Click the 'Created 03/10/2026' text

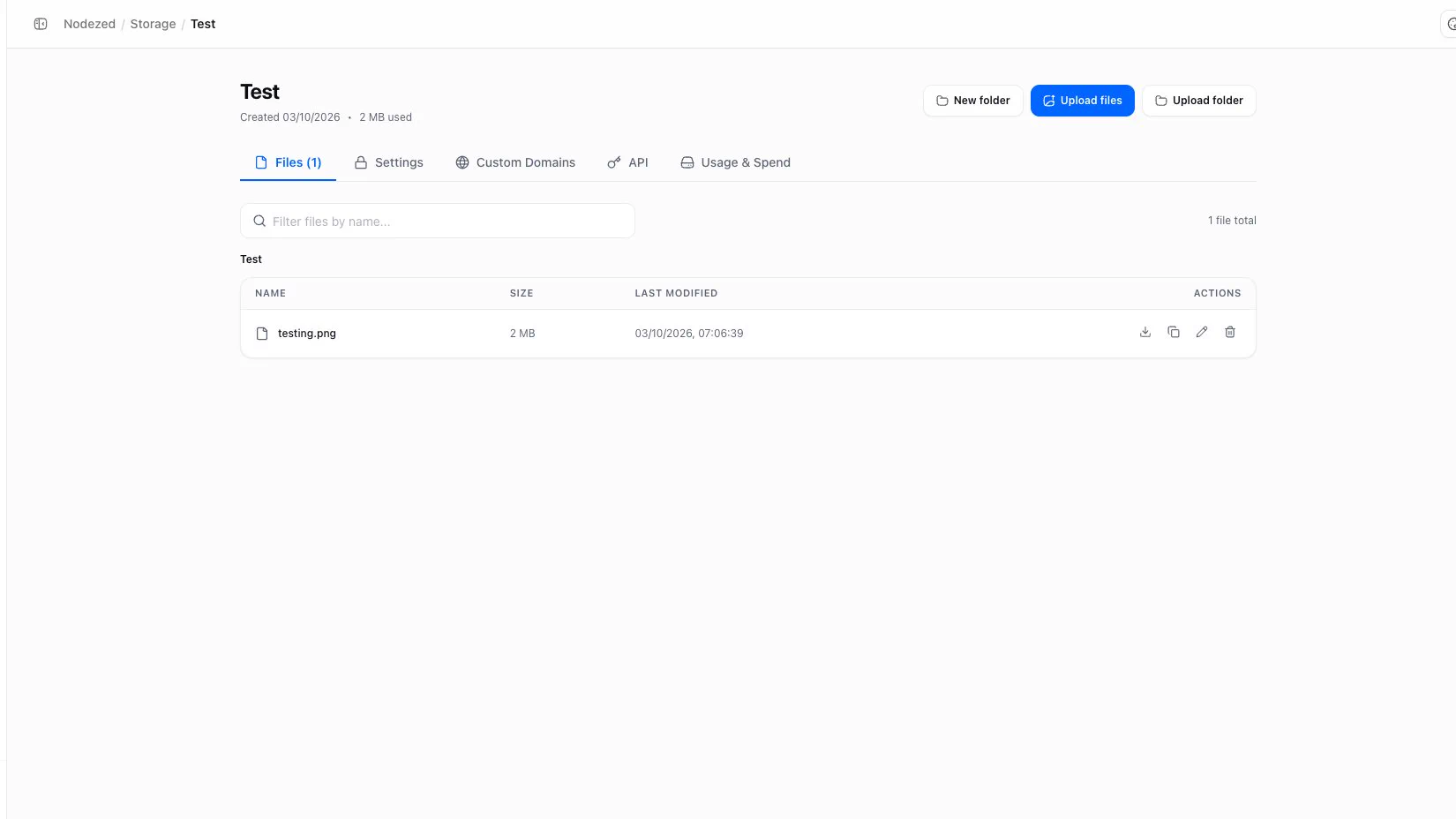[289, 117]
